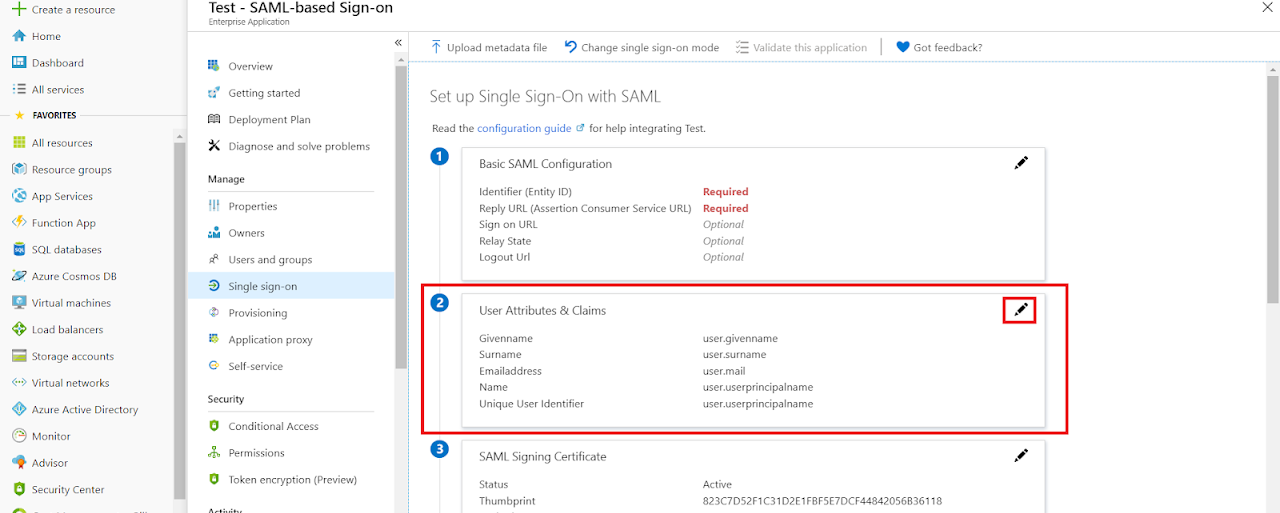Open the configuration guide link
The height and width of the screenshot is (513, 1280).
click(x=524, y=128)
